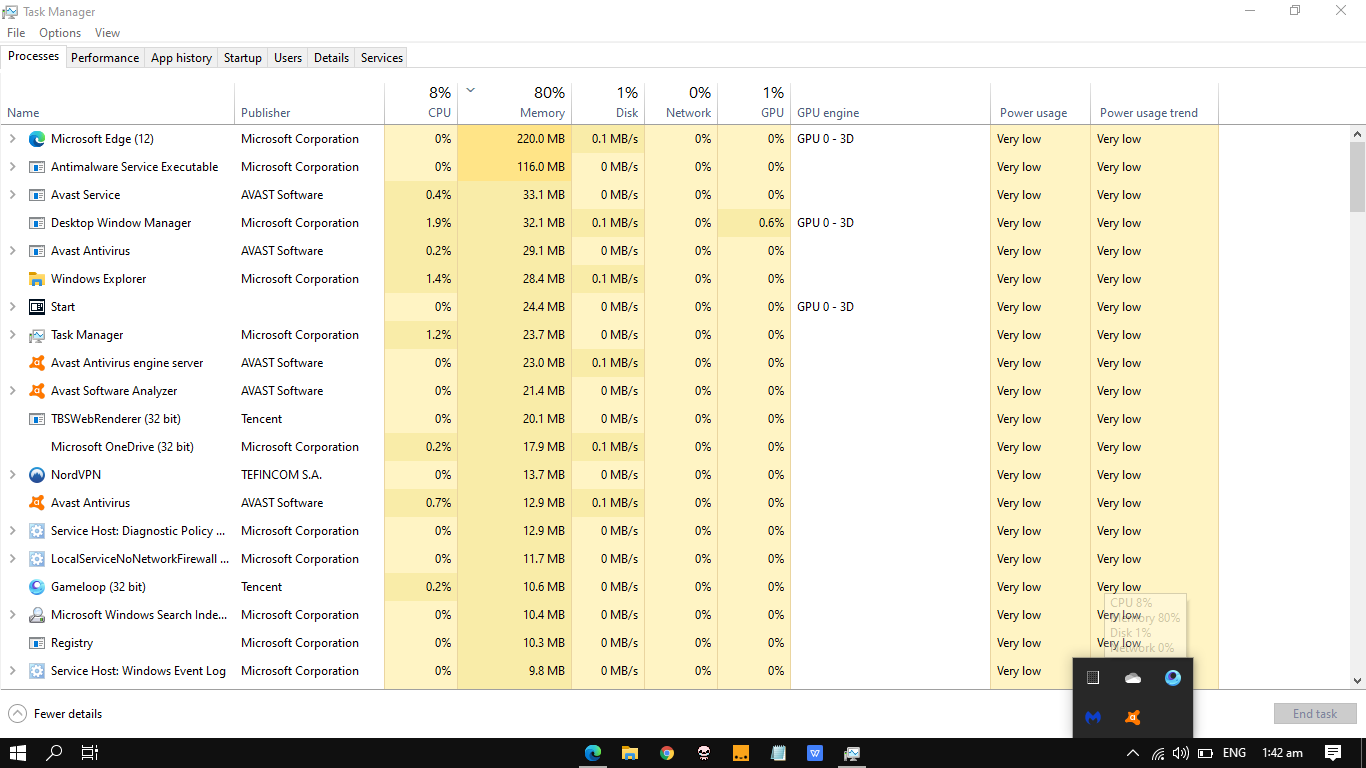The height and width of the screenshot is (768, 1366).
Task: Collapse view with Fewer details arrow
Action: [18, 714]
